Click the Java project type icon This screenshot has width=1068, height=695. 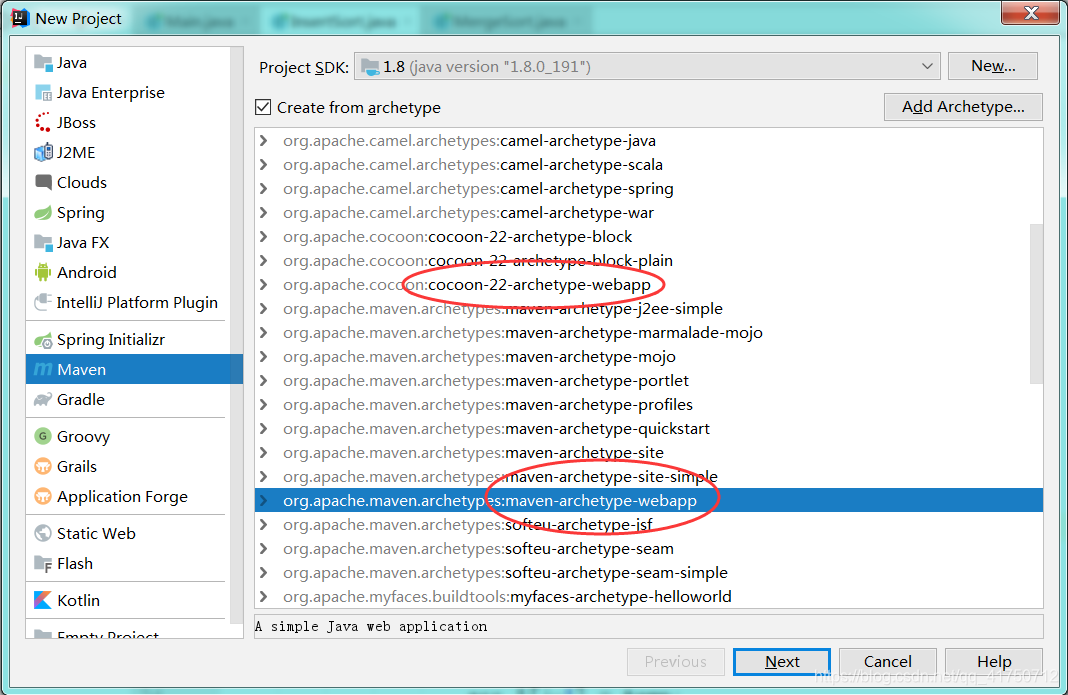click(x=43, y=63)
